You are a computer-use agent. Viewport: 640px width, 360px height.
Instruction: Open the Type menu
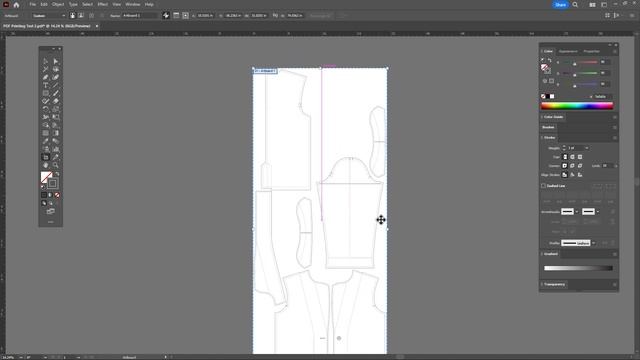click(73, 4)
